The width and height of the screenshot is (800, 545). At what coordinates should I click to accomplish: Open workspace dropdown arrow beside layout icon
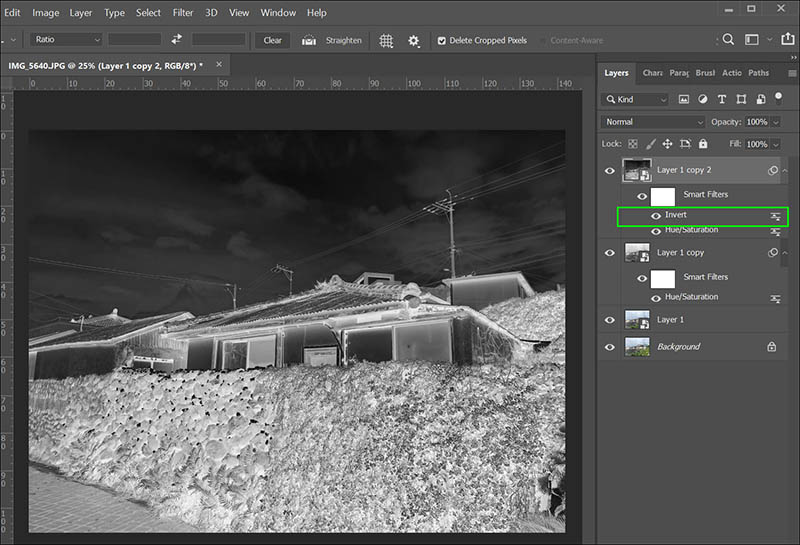click(x=769, y=39)
